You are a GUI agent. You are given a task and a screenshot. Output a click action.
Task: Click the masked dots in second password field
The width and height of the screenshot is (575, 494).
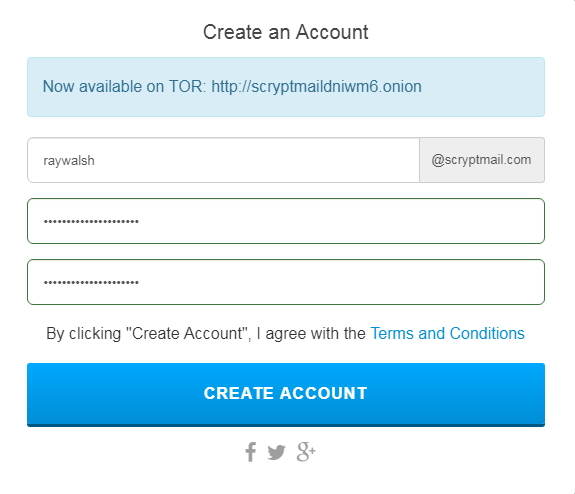pos(91,282)
